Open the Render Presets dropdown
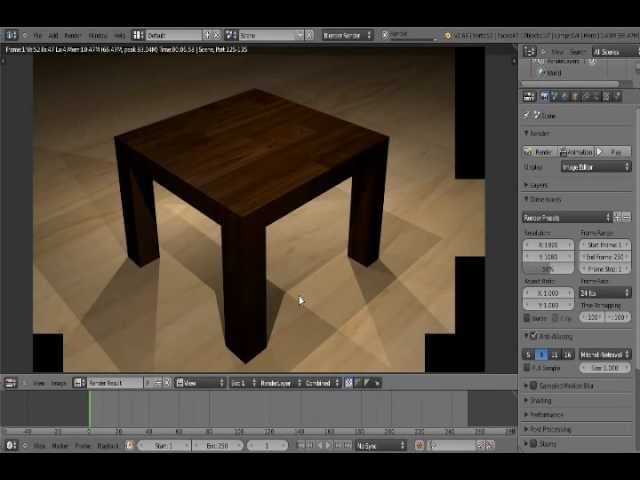Screen dimensions: 640x480 tap(566, 218)
